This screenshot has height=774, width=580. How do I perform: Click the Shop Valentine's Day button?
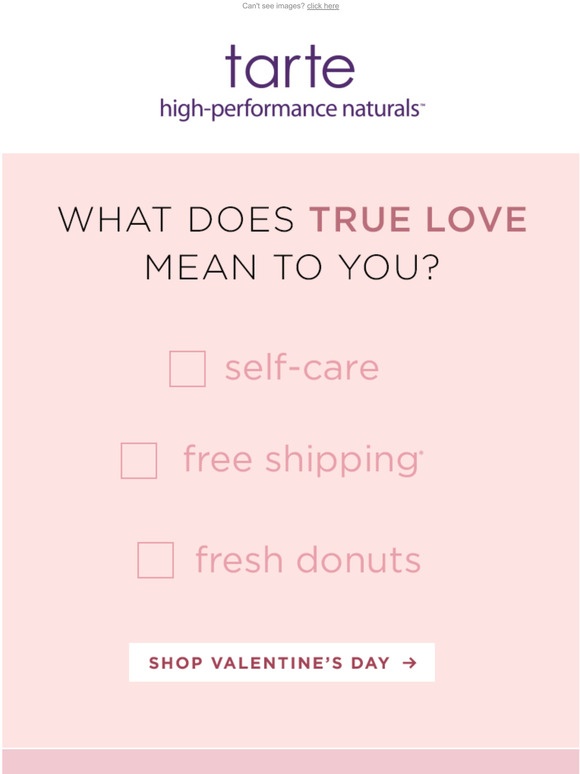[x=282, y=662]
